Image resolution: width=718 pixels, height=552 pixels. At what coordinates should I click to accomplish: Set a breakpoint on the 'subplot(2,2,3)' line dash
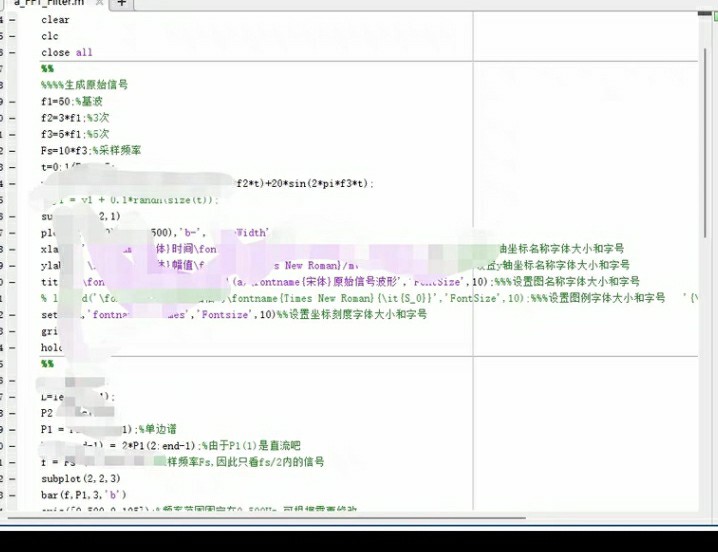tap(12, 479)
